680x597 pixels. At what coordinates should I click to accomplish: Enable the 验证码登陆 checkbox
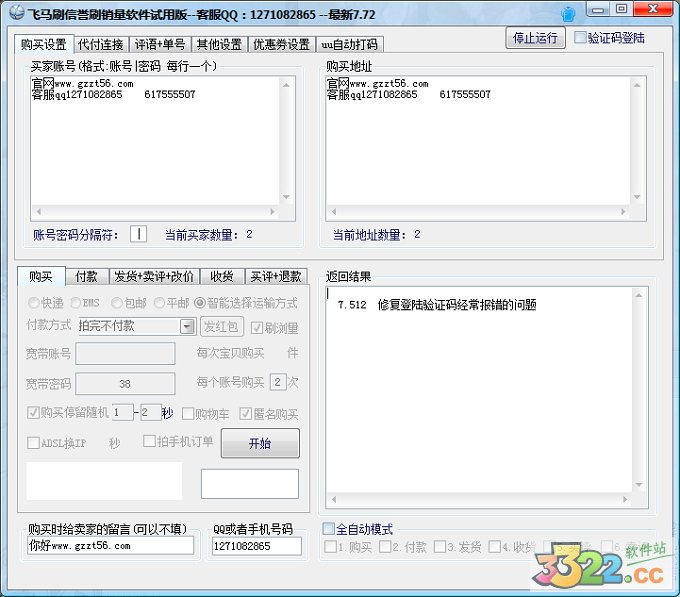click(x=580, y=37)
